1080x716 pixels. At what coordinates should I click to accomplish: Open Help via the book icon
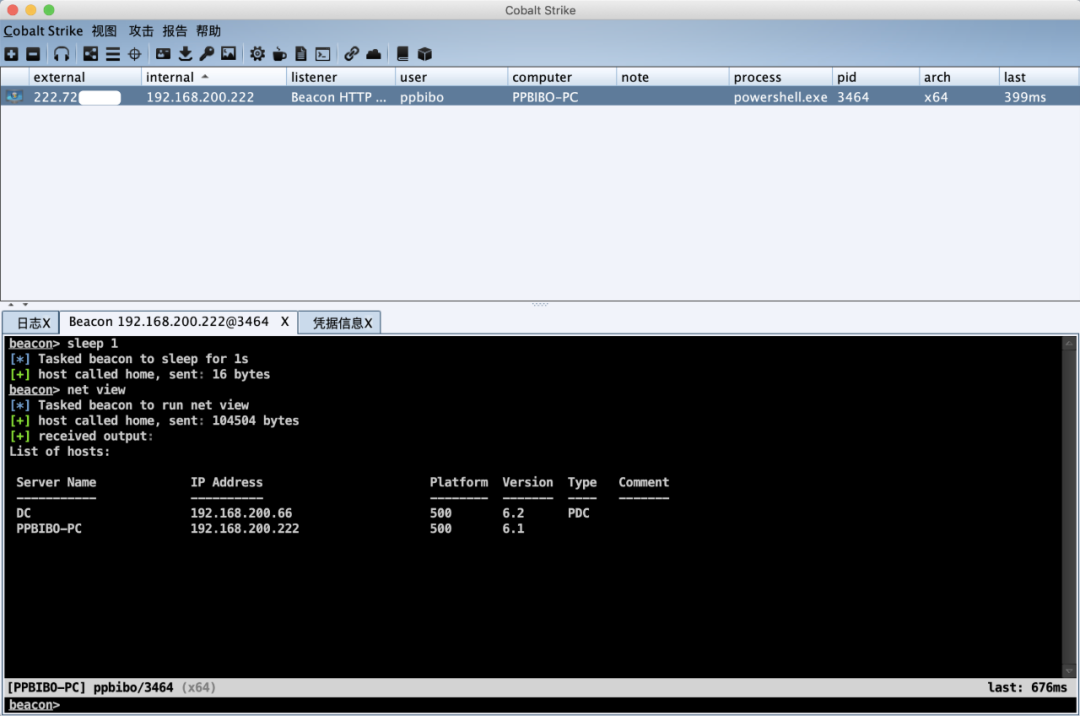[402, 54]
